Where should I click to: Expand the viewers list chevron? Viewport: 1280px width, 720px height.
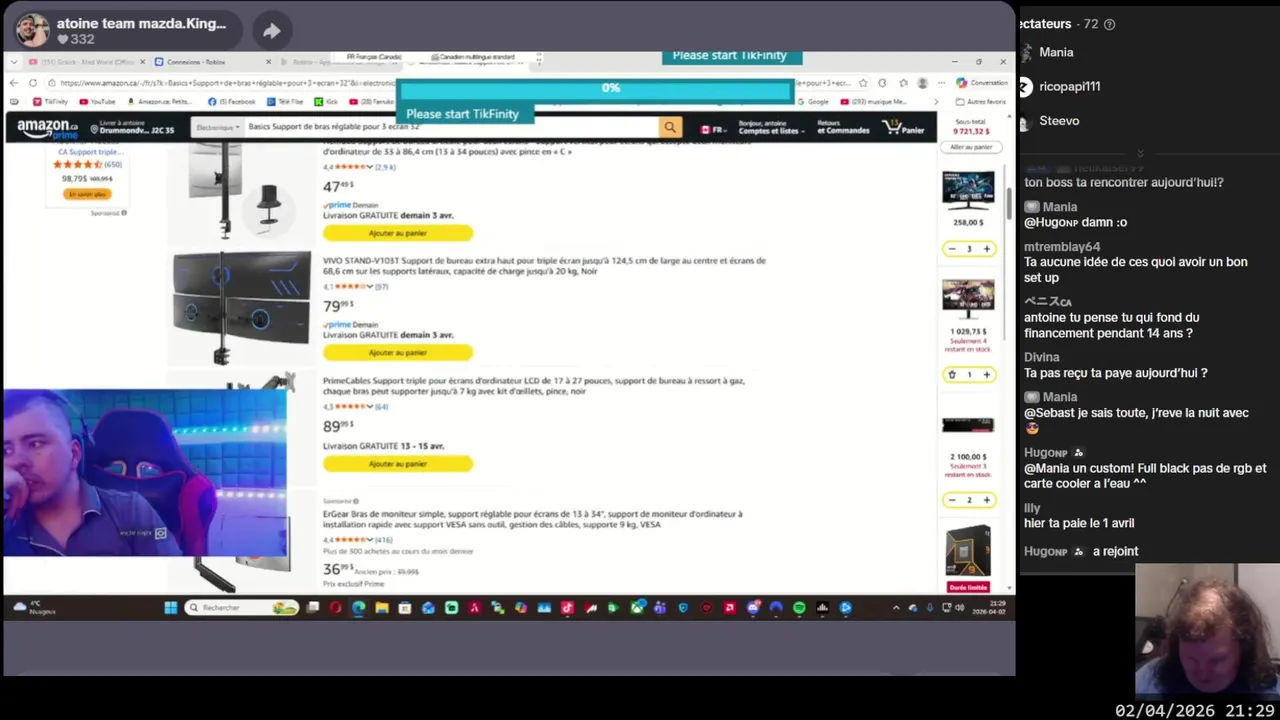1140,153
